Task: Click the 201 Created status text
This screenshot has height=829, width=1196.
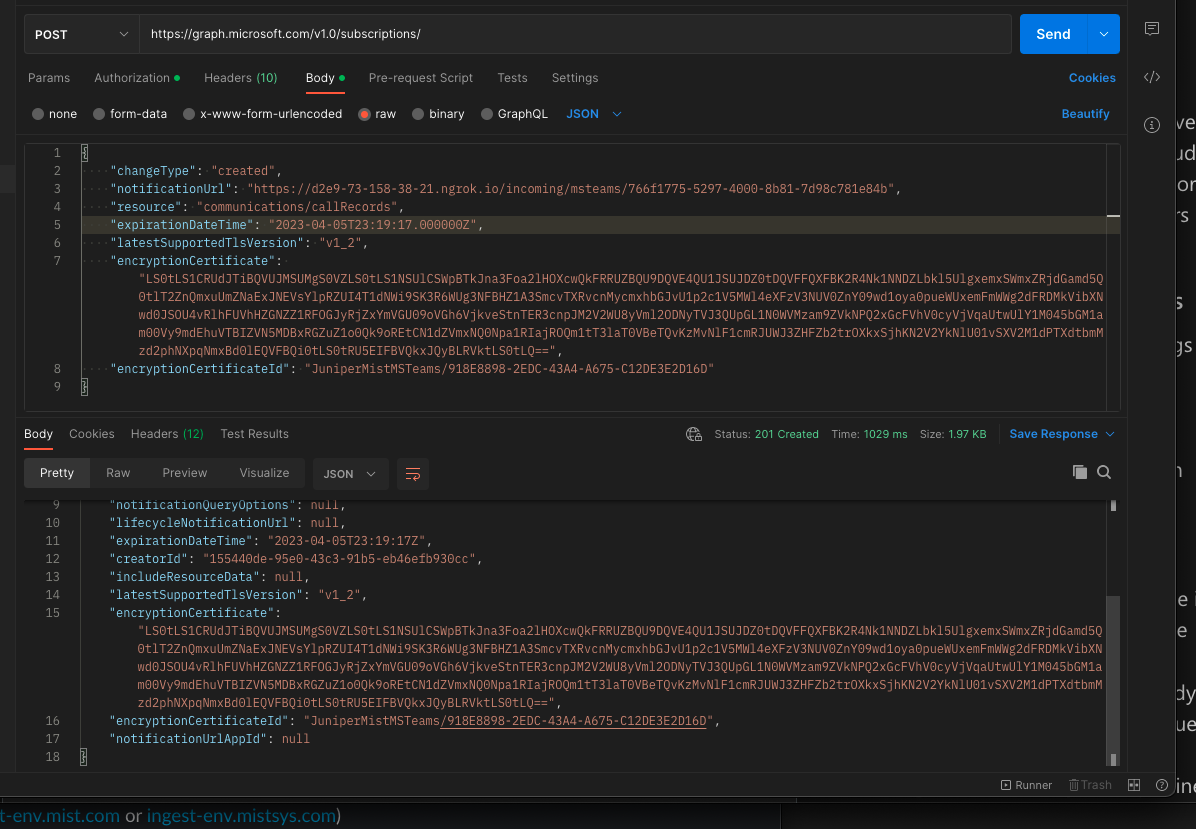Action: (786, 434)
